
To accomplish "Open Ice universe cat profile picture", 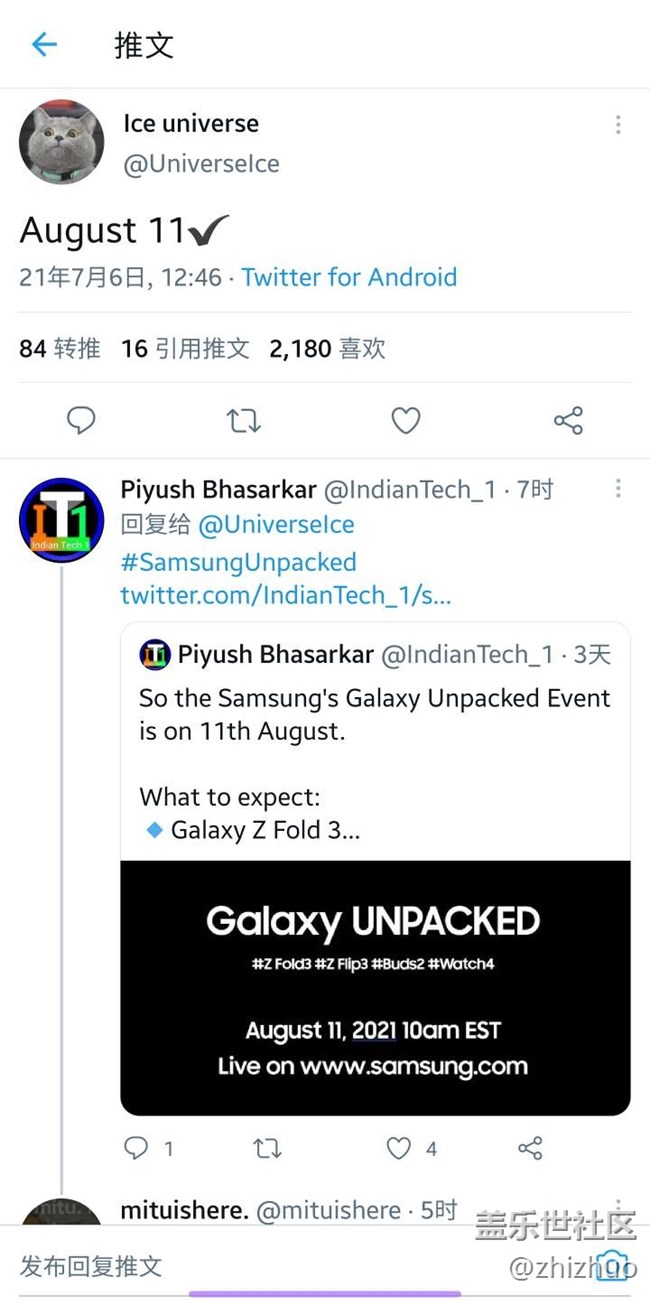I will click(61, 142).
